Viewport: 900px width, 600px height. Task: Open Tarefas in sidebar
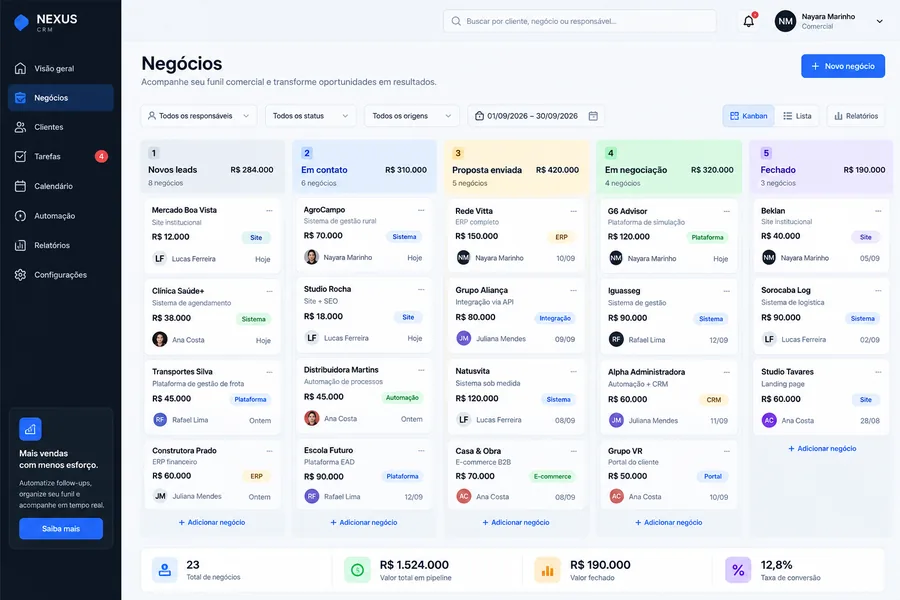61,156
